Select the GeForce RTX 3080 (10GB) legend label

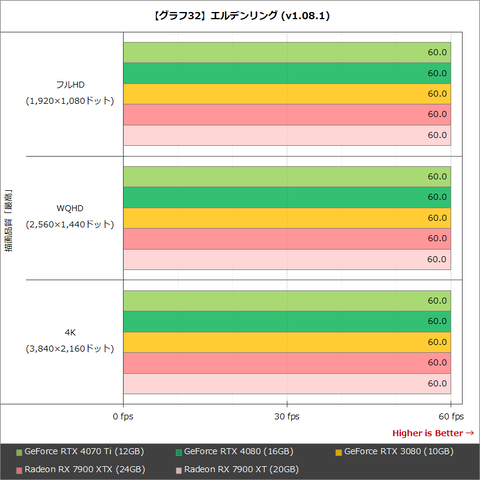point(399,452)
